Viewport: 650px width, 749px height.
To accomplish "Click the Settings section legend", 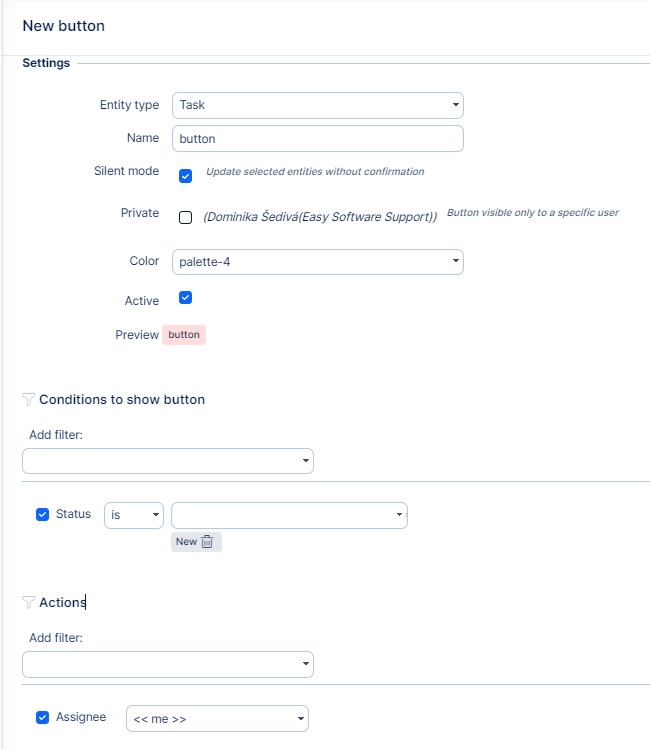I will point(46,63).
